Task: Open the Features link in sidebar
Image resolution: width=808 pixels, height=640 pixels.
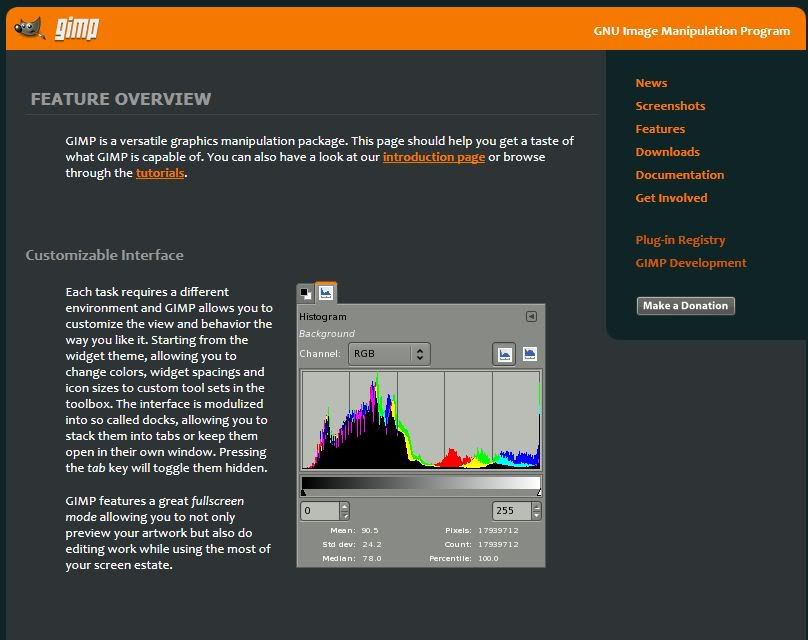Action: pyautogui.click(x=660, y=129)
